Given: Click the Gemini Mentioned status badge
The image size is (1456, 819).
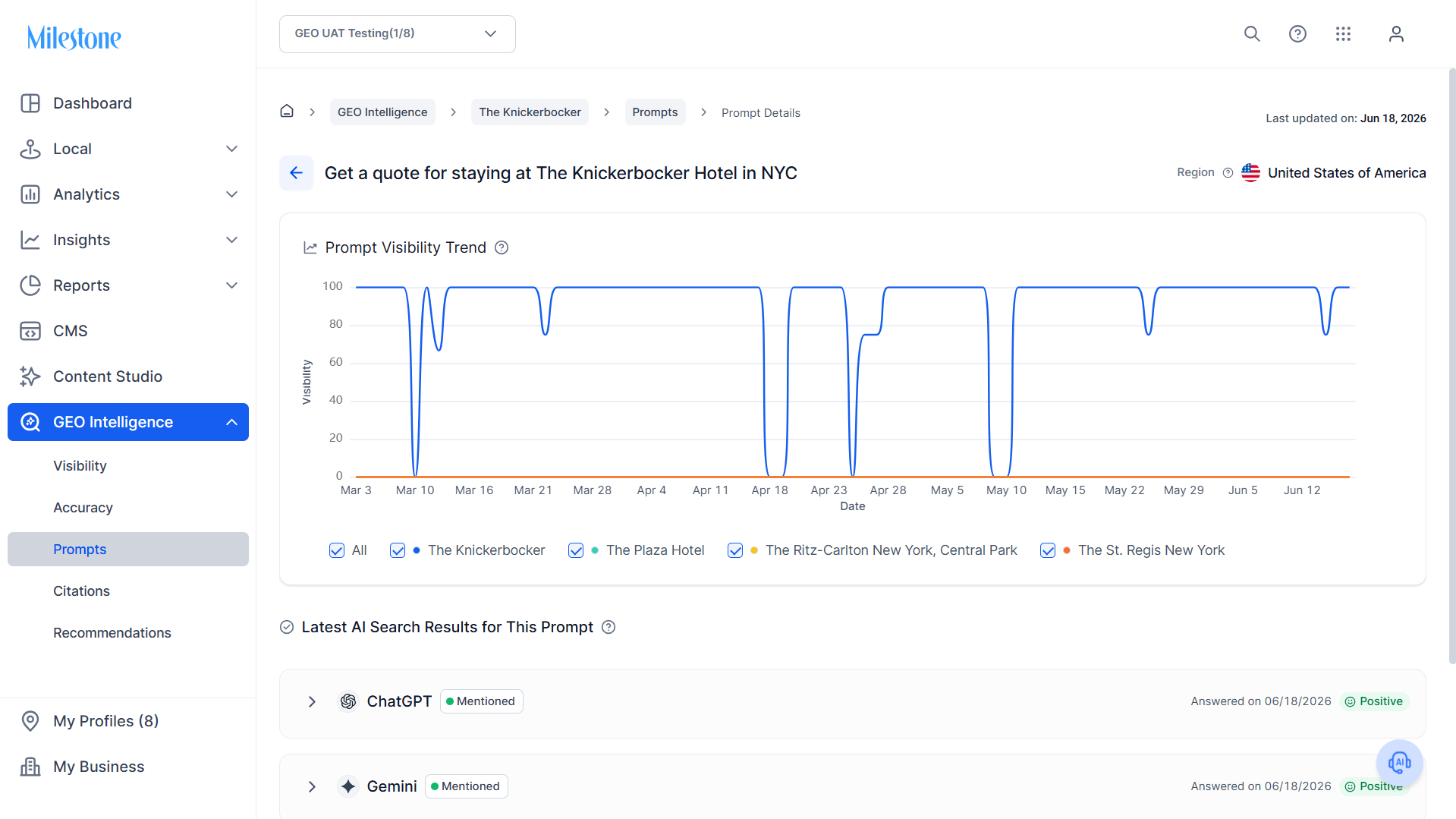Looking at the screenshot, I should point(467,786).
